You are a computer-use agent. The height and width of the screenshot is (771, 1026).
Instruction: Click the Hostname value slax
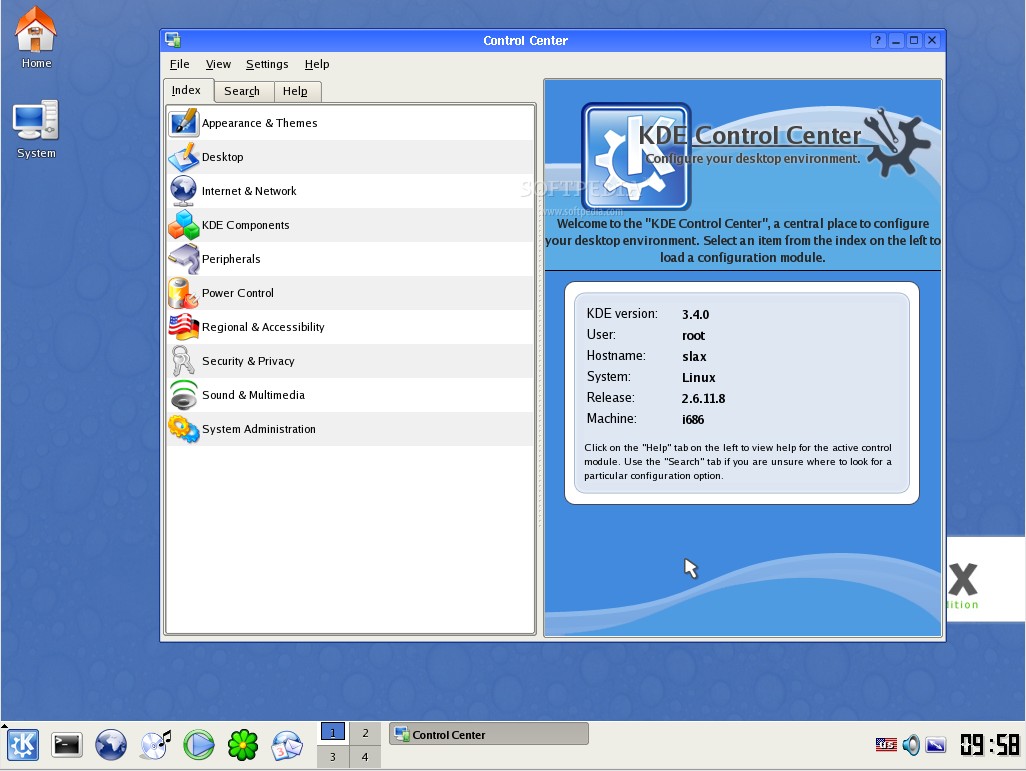point(694,357)
